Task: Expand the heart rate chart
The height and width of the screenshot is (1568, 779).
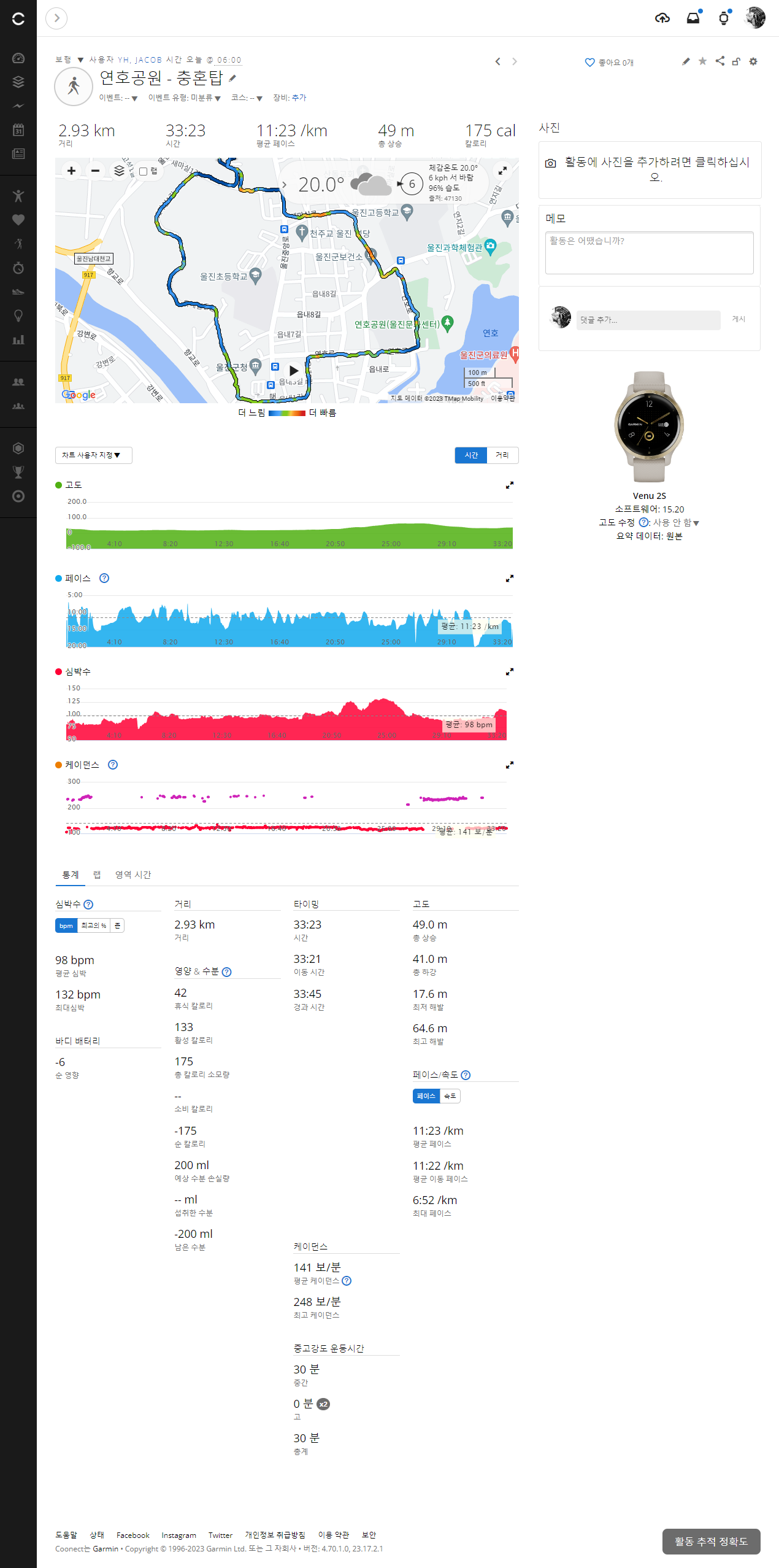Action: coord(510,672)
